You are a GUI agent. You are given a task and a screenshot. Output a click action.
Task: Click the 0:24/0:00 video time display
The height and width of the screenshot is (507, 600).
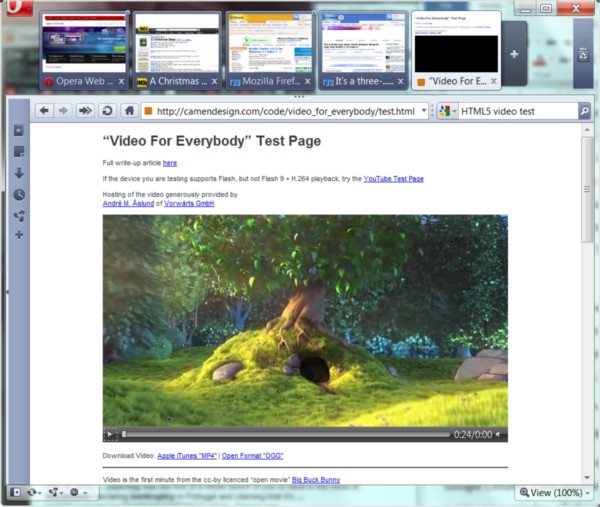click(x=473, y=434)
